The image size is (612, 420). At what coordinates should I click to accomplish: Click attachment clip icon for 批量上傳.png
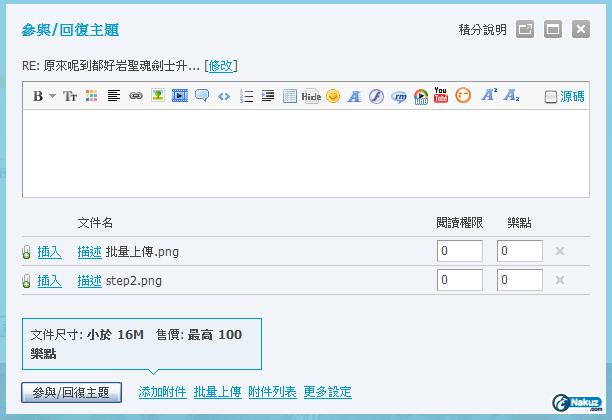point(26,252)
